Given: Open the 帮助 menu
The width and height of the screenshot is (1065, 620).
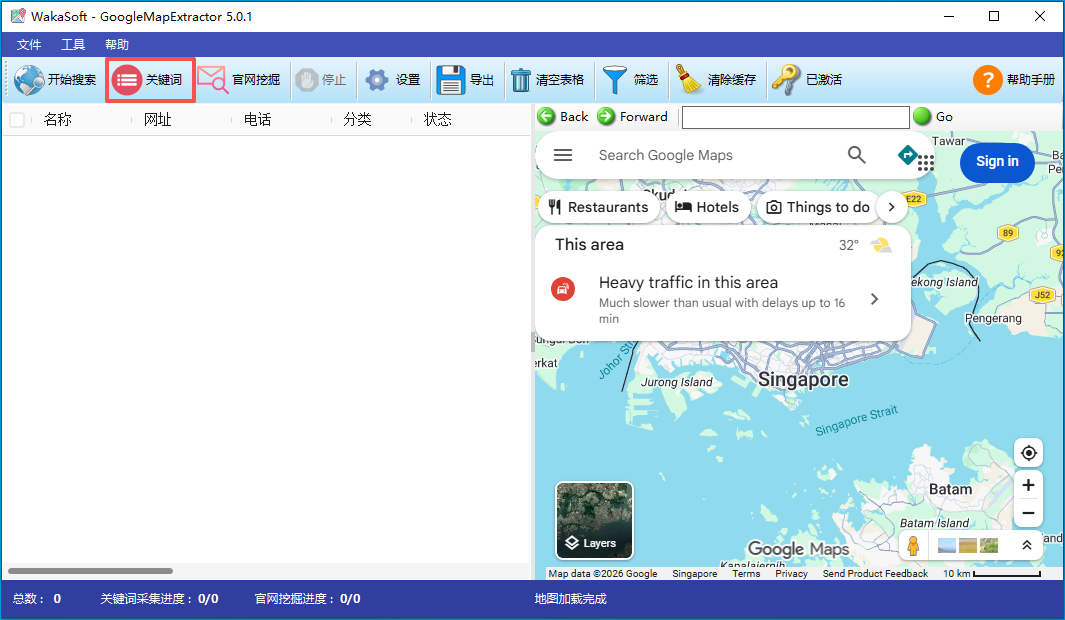Looking at the screenshot, I should click(x=117, y=45).
